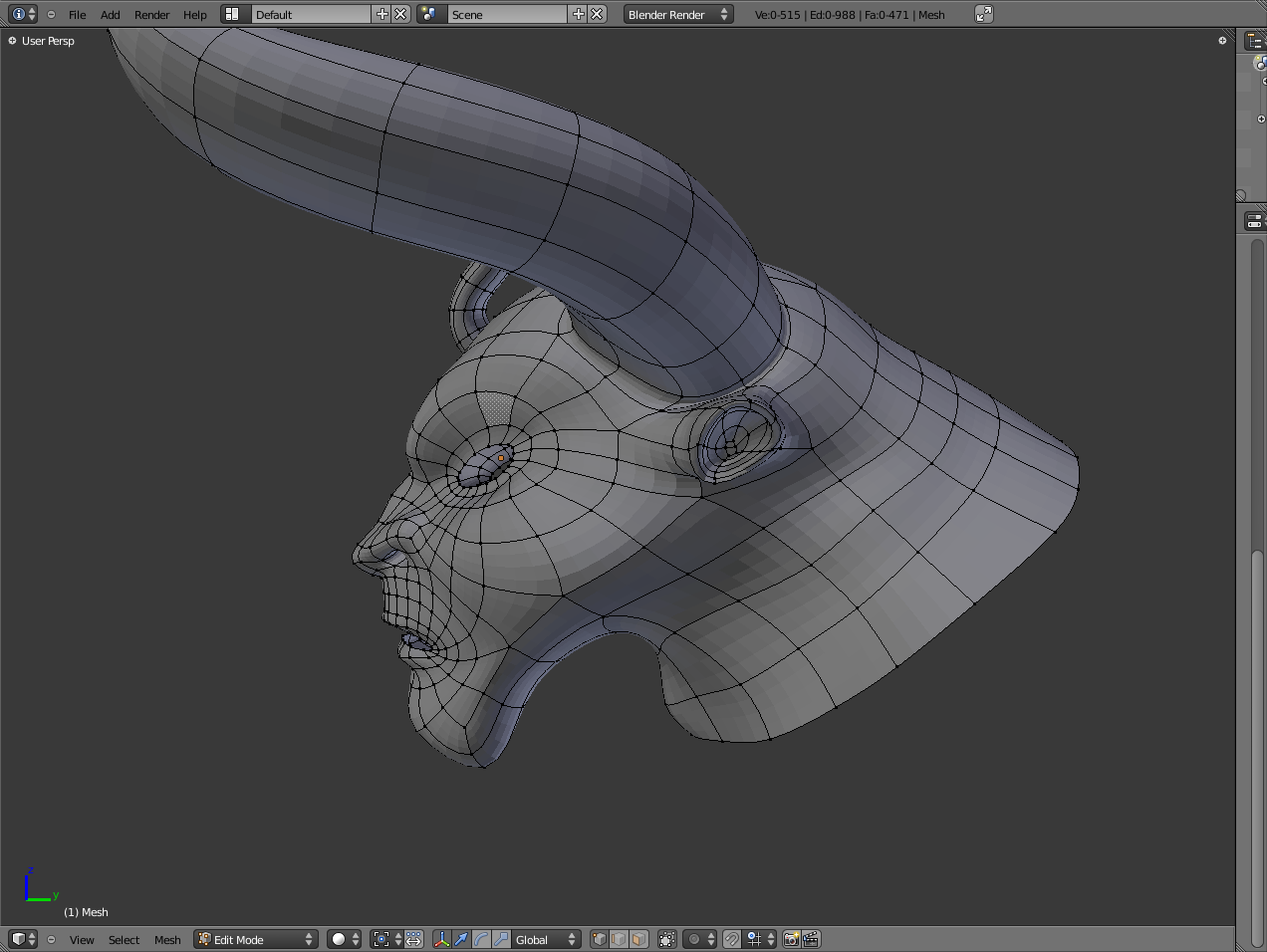Image resolution: width=1267 pixels, height=952 pixels.
Task: Toggle the 3D manipulator axes widget
Action: (441, 939)
